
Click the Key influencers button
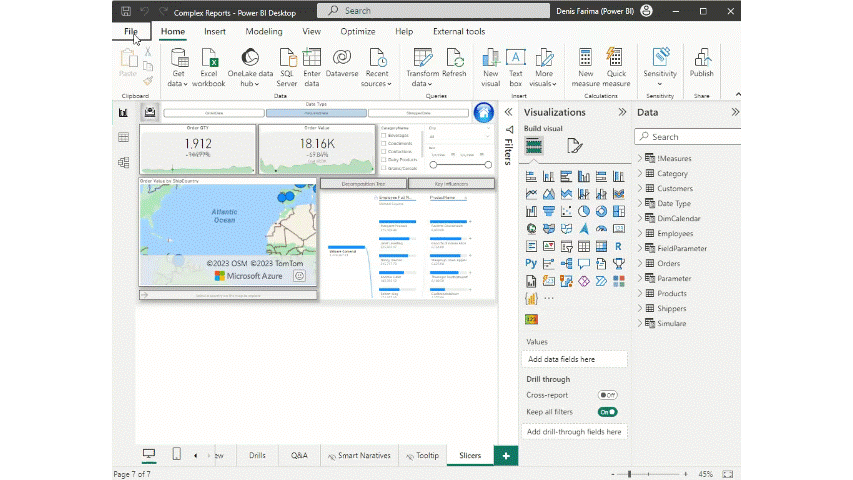[x=451, y=184]
